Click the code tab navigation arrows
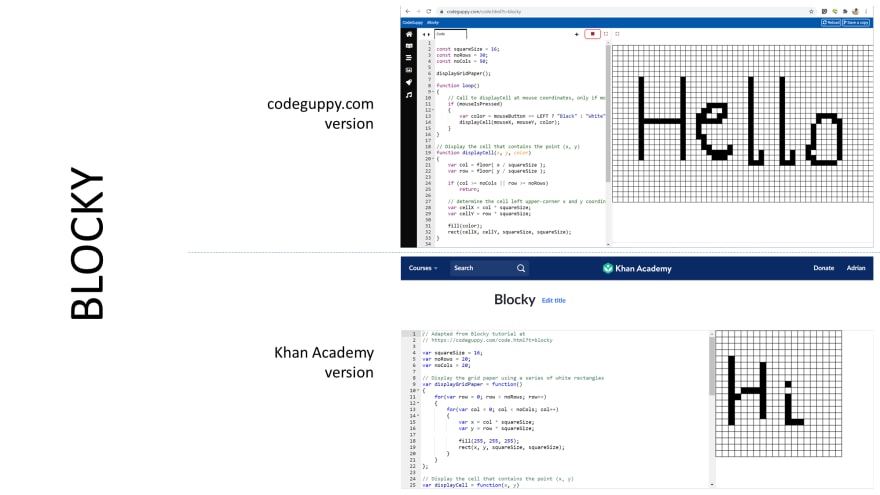Image resolution: width=880 pixels, height=495 pixels. (x=427, y=34)
